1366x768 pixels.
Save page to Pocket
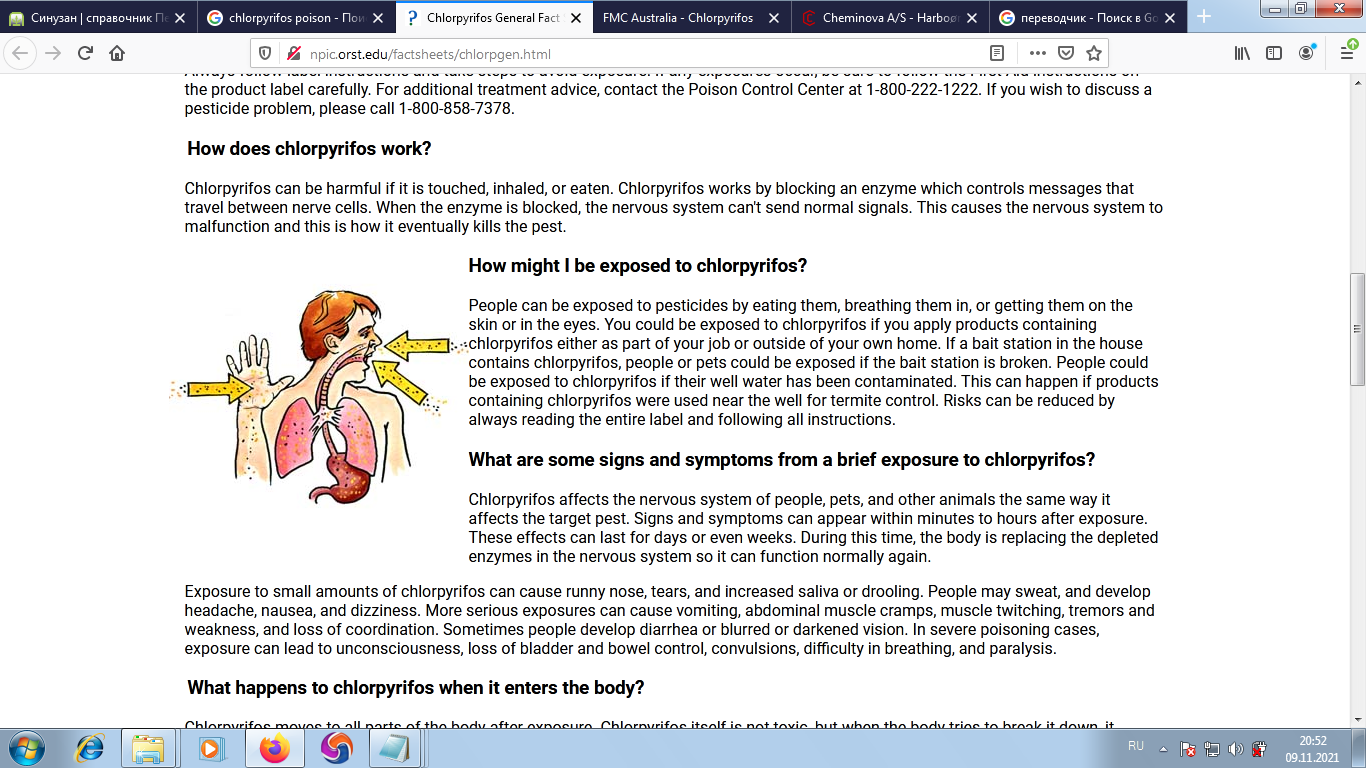point(1066,54)
